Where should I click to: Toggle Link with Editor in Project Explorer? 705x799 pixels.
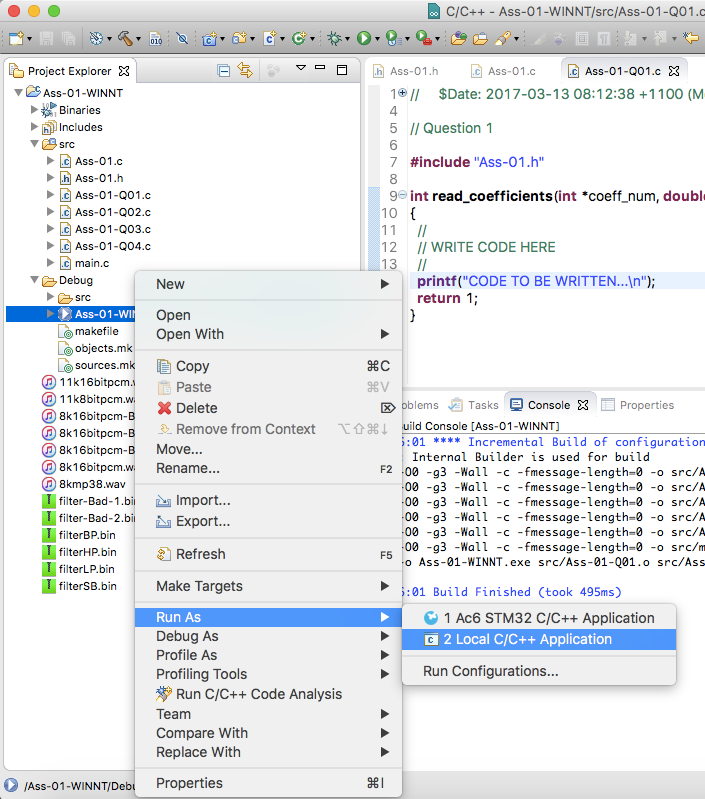tap(245, 71)
